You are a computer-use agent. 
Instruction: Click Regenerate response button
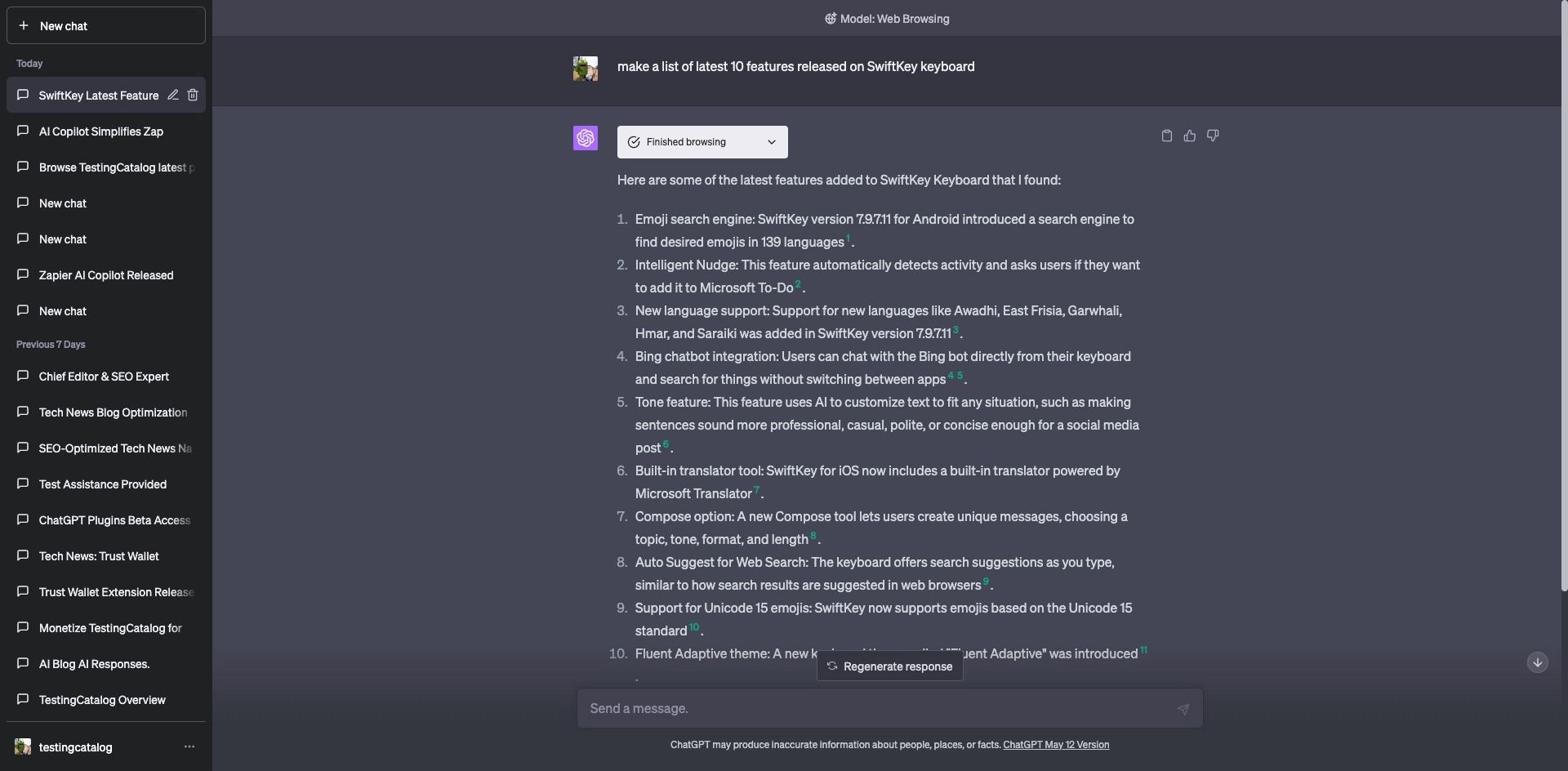pos(889,666)
